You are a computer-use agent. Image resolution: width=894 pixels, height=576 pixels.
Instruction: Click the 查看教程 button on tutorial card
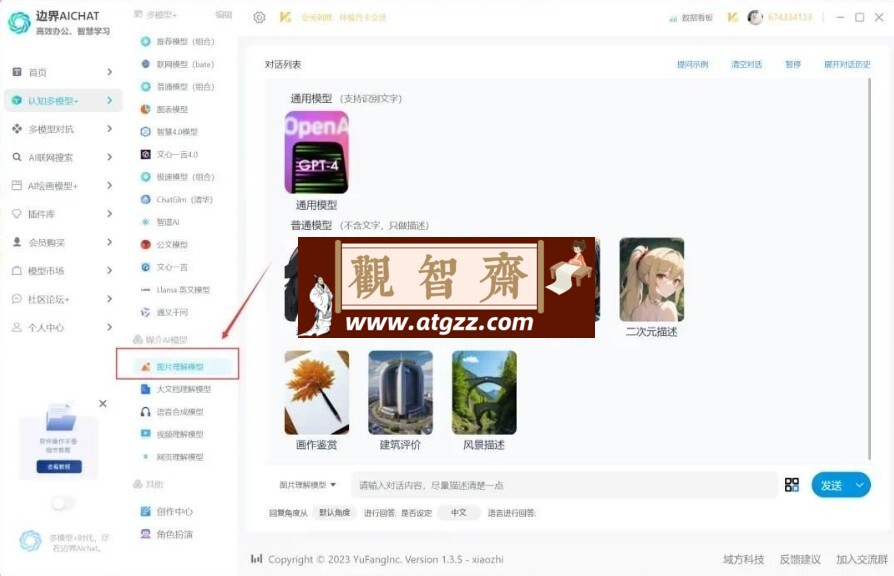[59, 467]
